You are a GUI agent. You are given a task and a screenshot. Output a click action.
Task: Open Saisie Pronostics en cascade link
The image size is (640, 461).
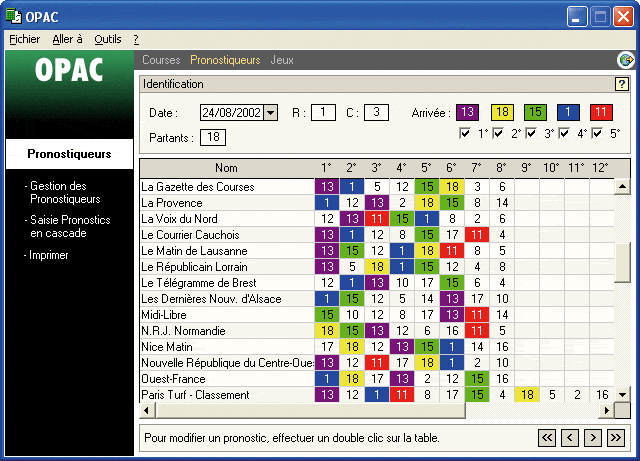click(68, 226)
